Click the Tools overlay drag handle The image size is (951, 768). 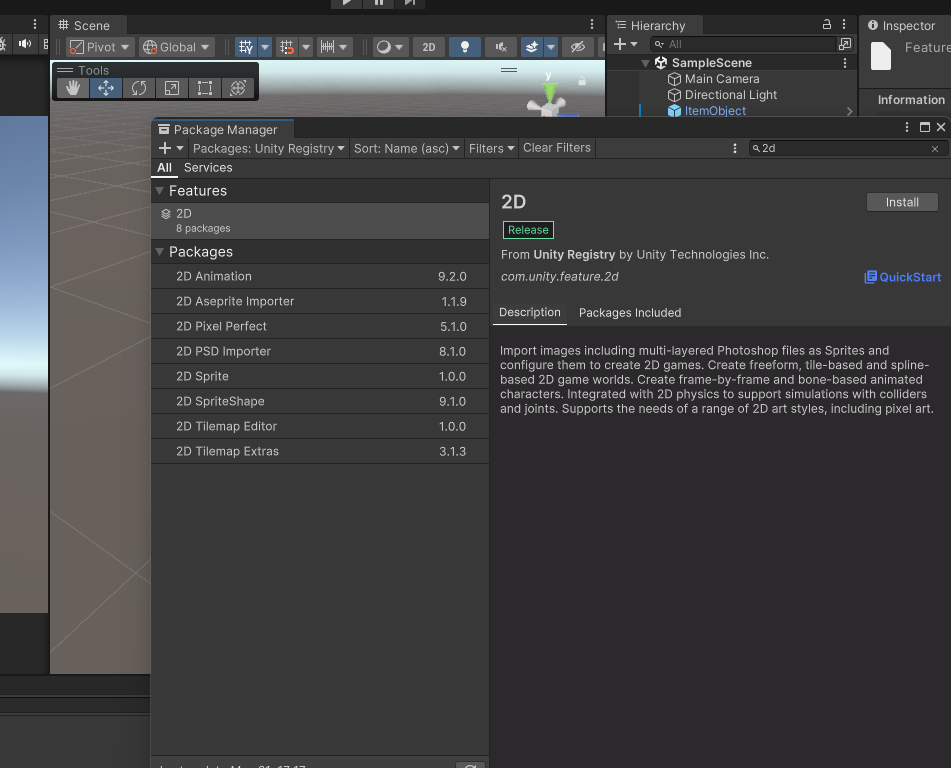[65, 70]
